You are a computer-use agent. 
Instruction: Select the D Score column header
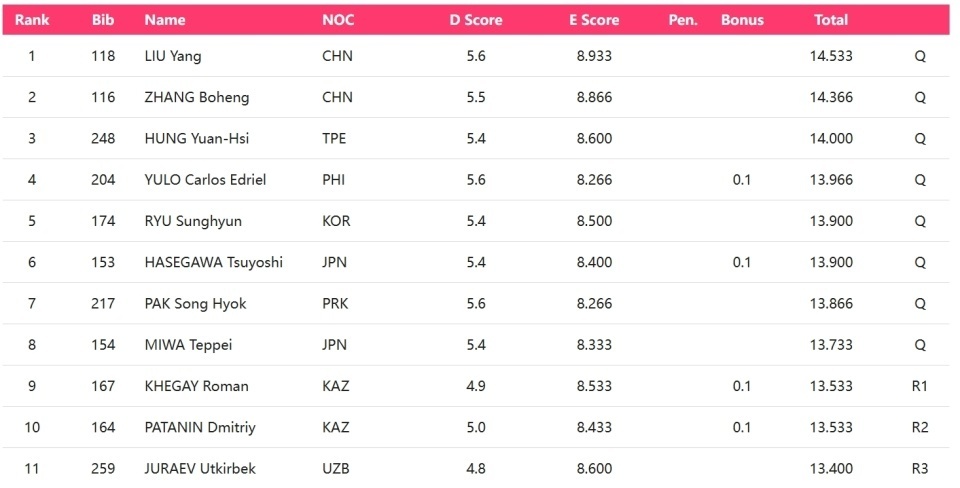tap(476, 20)
